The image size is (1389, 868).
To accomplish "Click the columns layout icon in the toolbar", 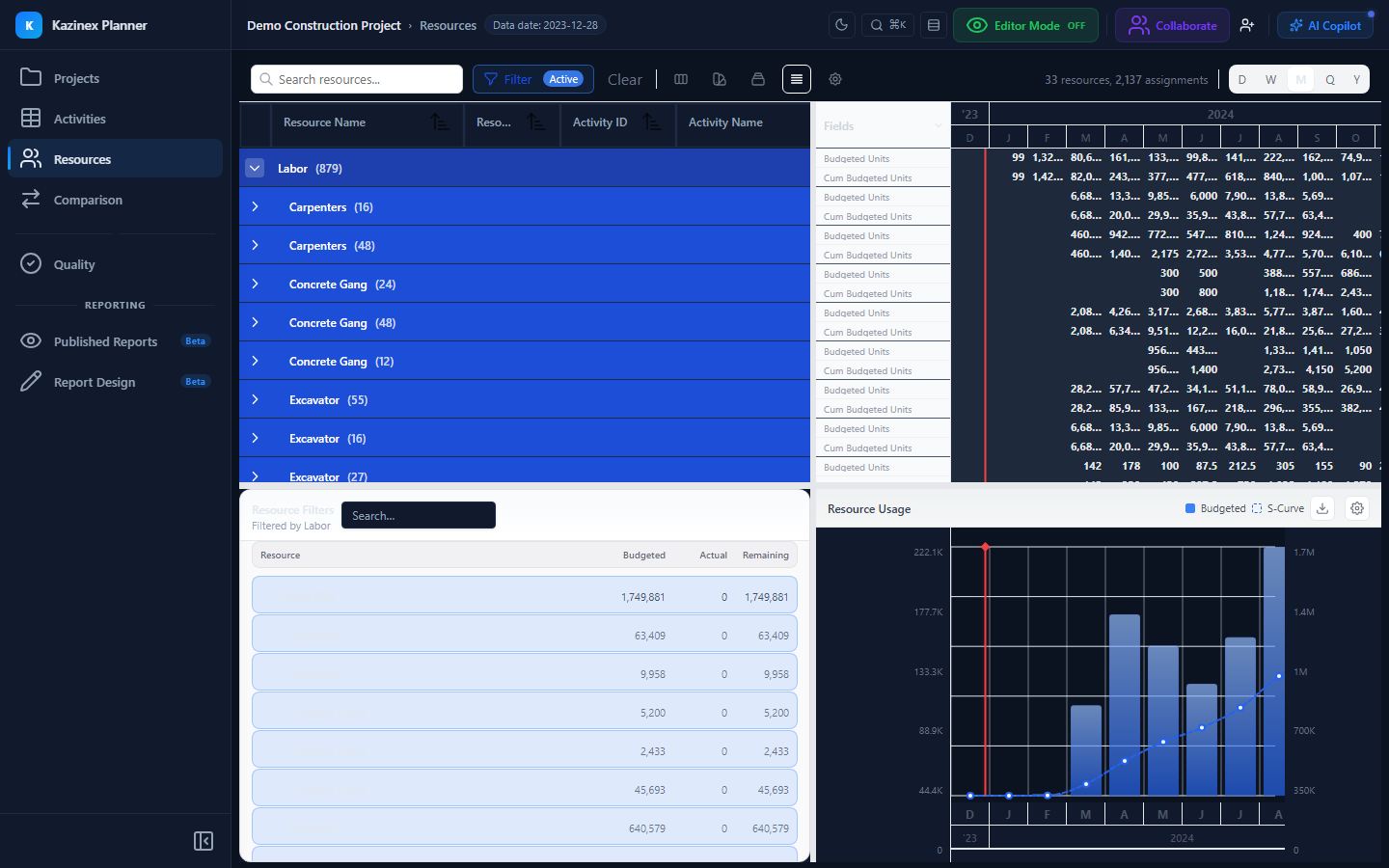I will tap(681, 79).
